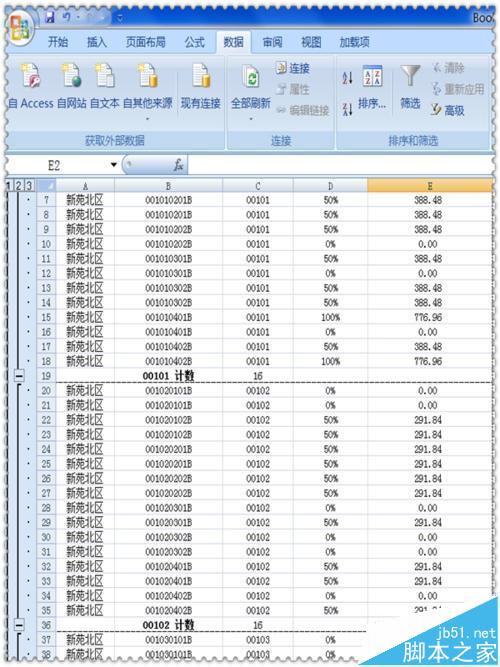Click 属性 properties button
This screenshot has height=667, width=500.
pos(293,89)
